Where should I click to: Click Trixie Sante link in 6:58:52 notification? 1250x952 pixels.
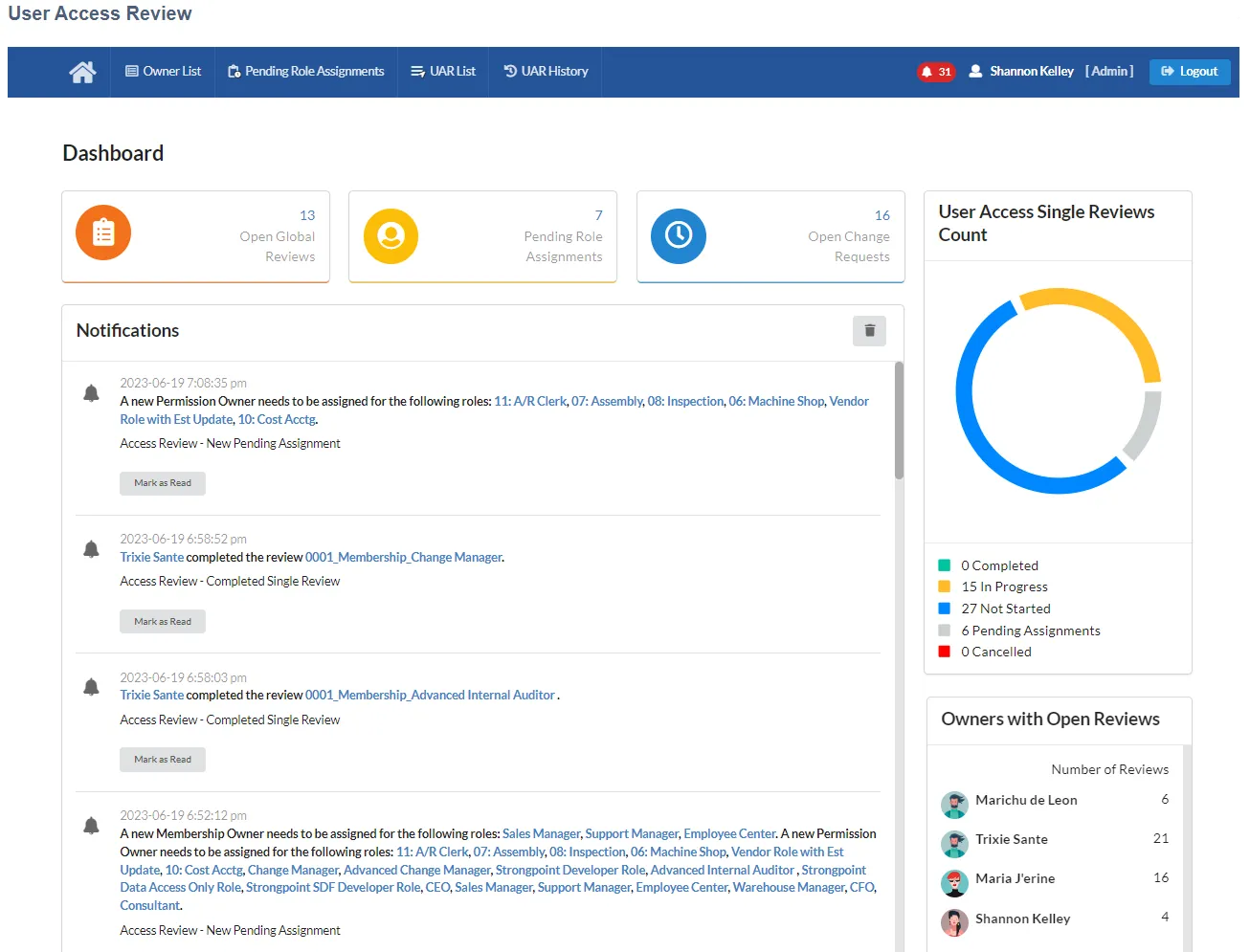[151, 557]
